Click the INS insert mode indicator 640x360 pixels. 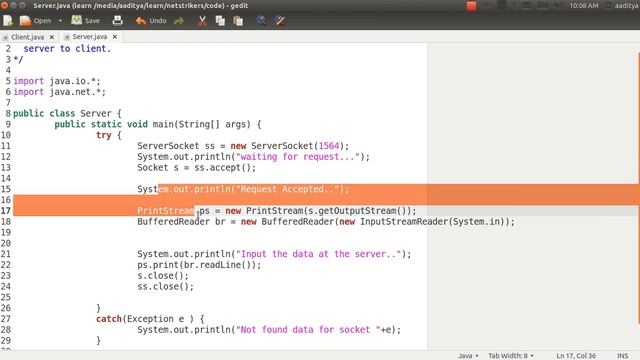pos(622,356)
